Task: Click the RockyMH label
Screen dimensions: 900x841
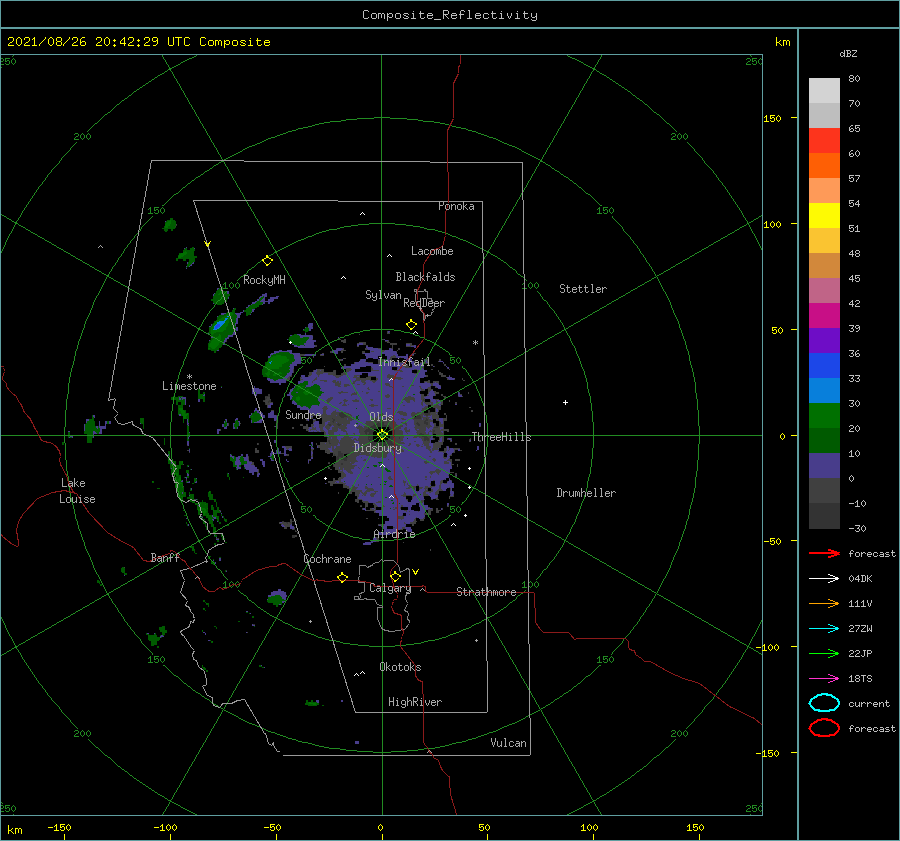Action: click(x=264, y=280)
